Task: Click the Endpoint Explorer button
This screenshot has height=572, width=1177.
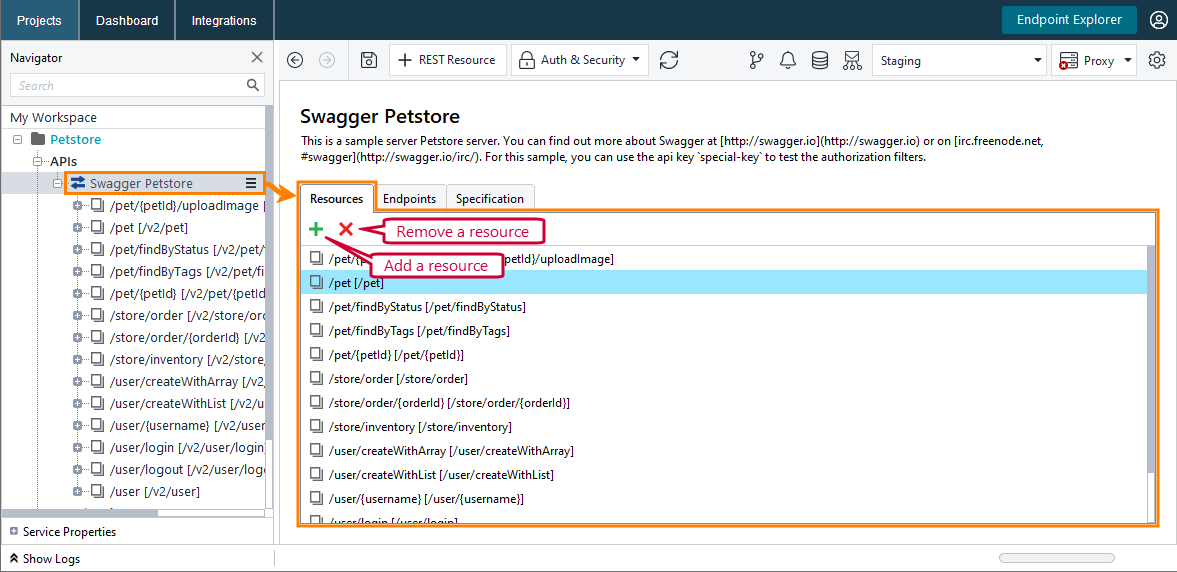Action: pos(1069,20)
